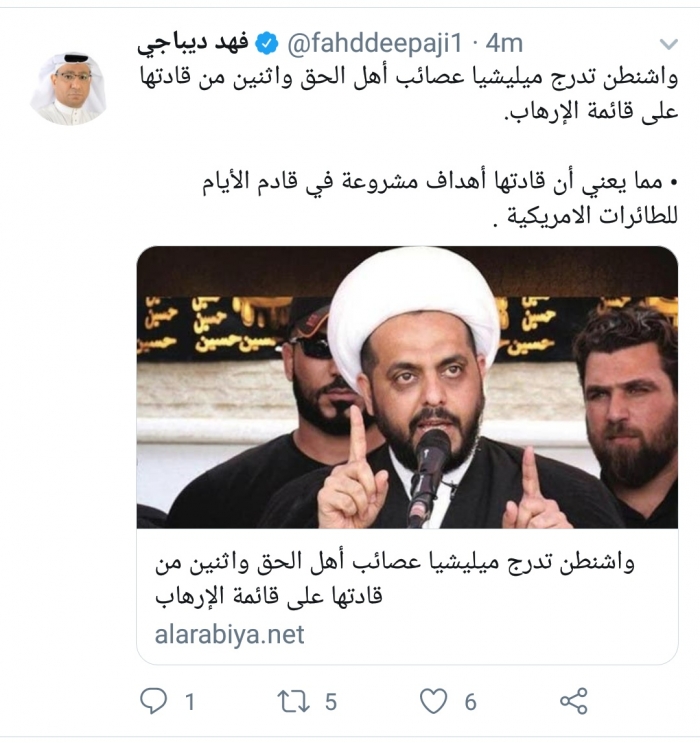
Task: Retweet this post using the arrows icon
Action: tap(293, 702)
